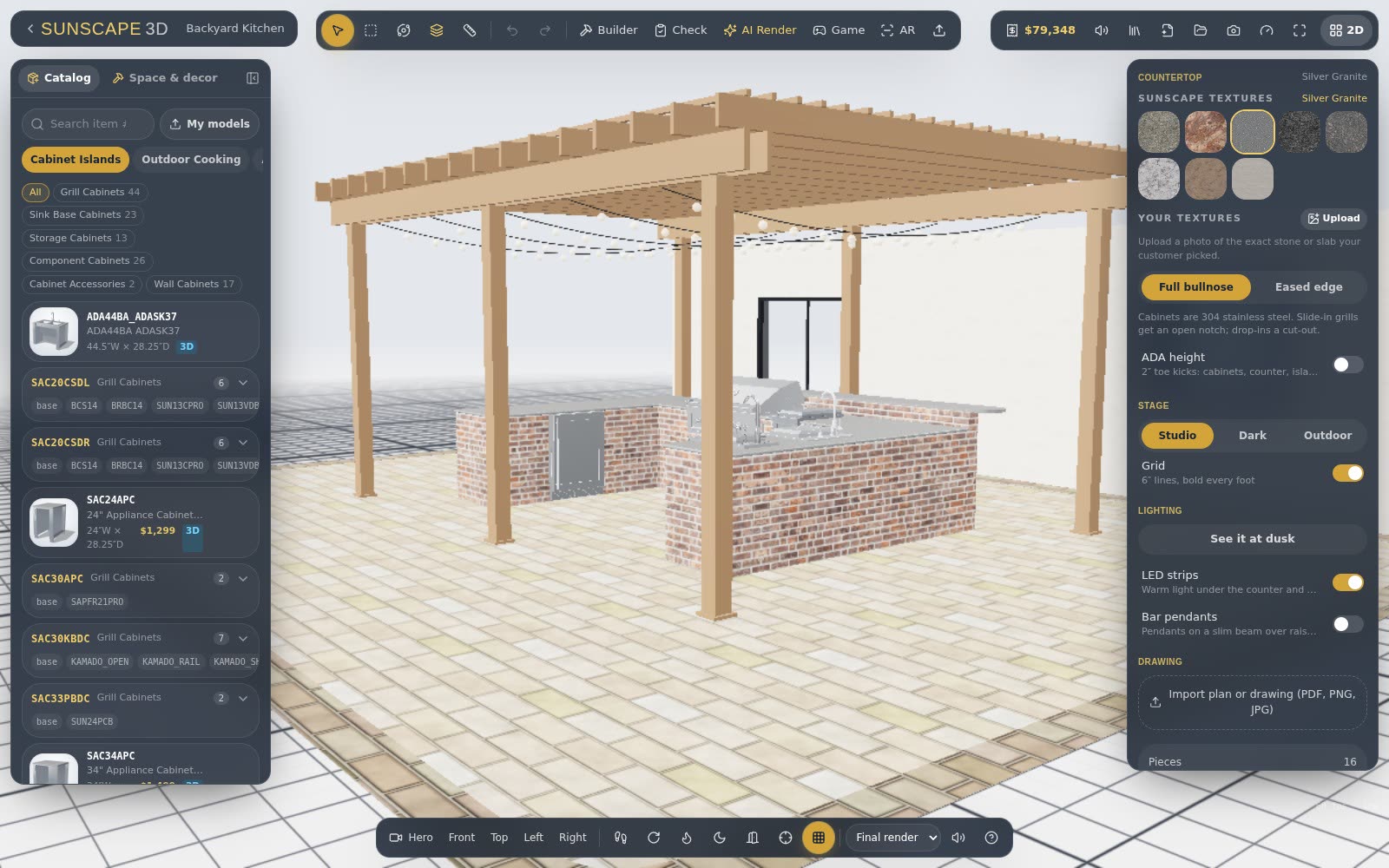Switch to AI Render mode

click(x=760, y=30)
